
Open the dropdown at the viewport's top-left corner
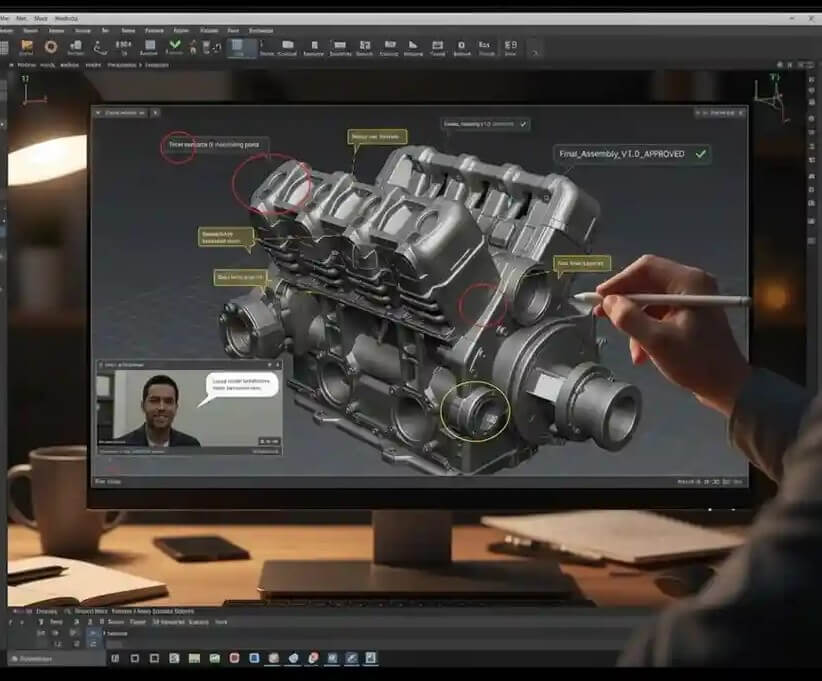(122, 113)
